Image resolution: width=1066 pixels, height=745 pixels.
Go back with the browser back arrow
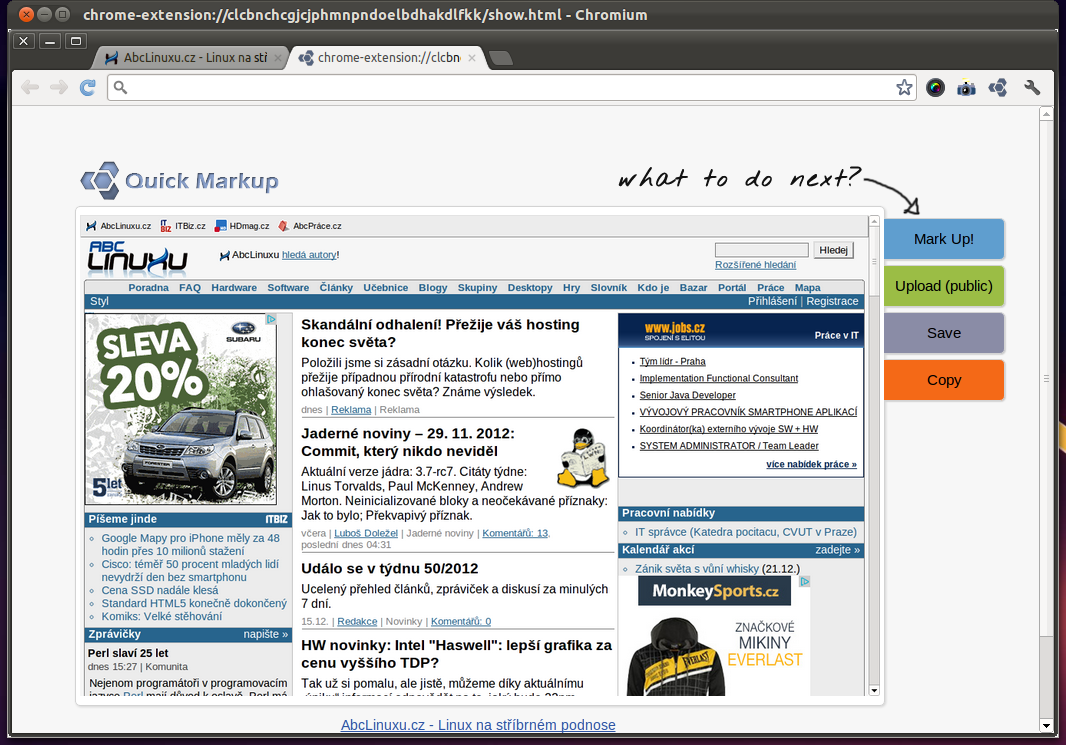tap(30, 88)
